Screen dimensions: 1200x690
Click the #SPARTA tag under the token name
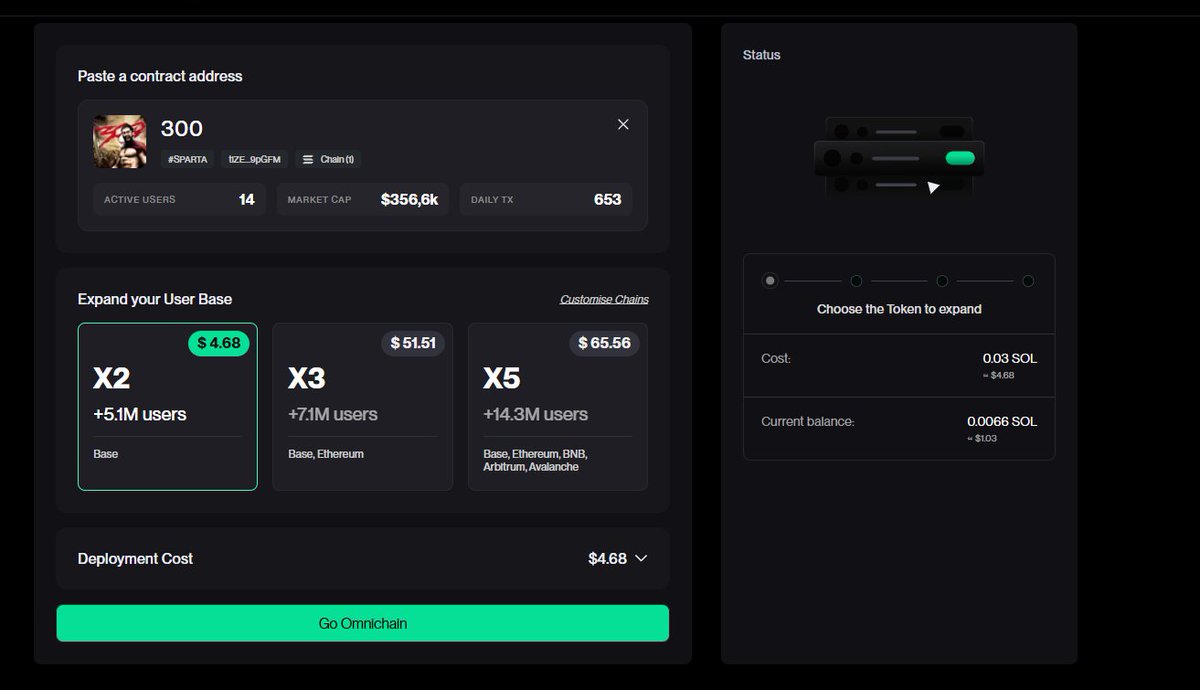coord(187,159)
